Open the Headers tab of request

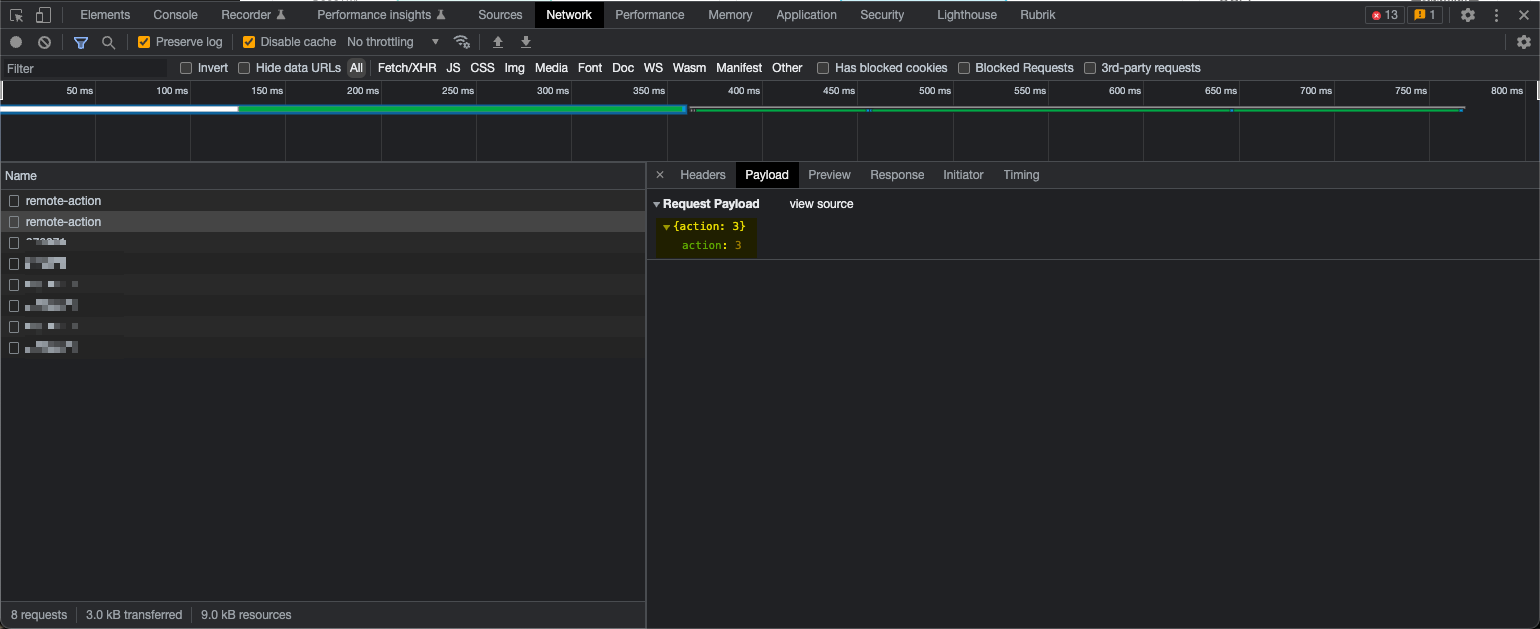(703, 175)
